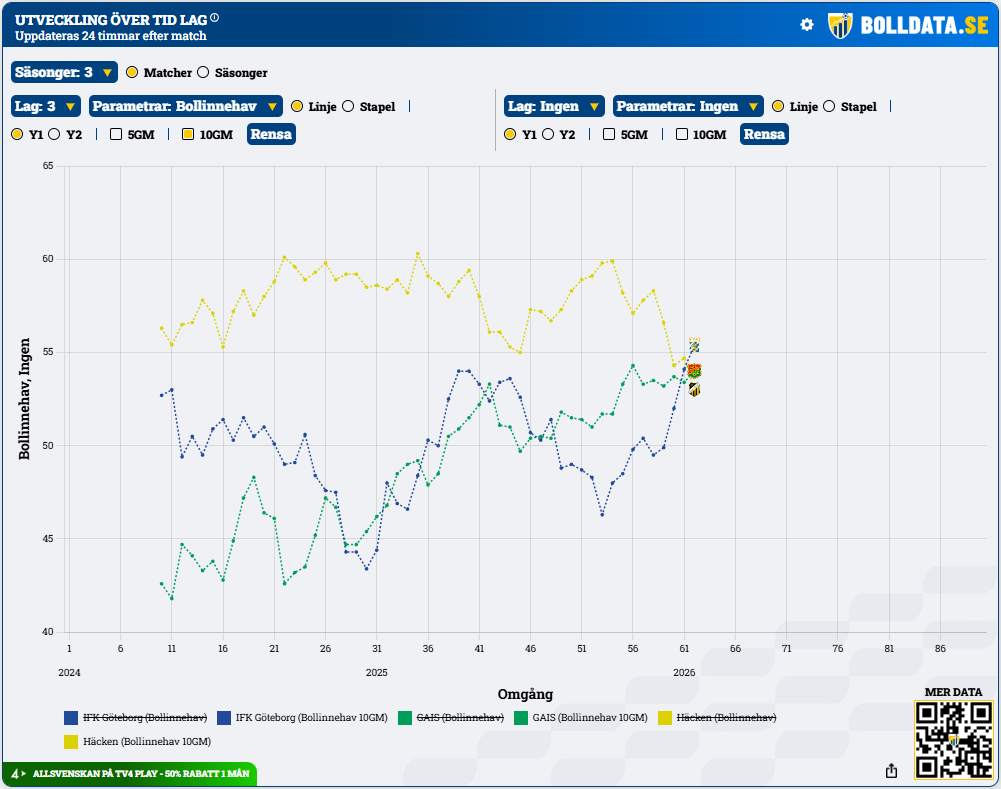Click the GAIS crest on the chart
The width and height of the screenshot is (1001, 789).
[x=694, y=371]
